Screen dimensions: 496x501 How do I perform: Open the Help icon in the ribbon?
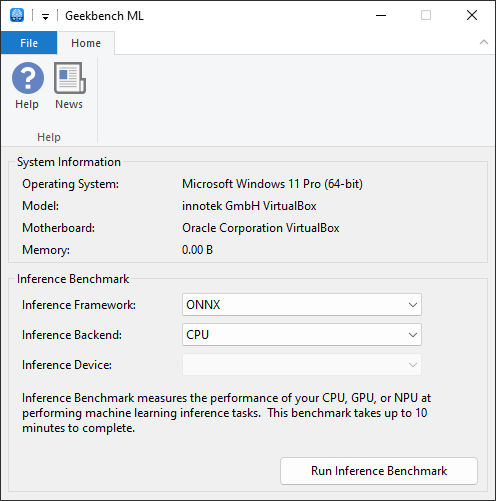pyautogui.click(x=28, y=86)
